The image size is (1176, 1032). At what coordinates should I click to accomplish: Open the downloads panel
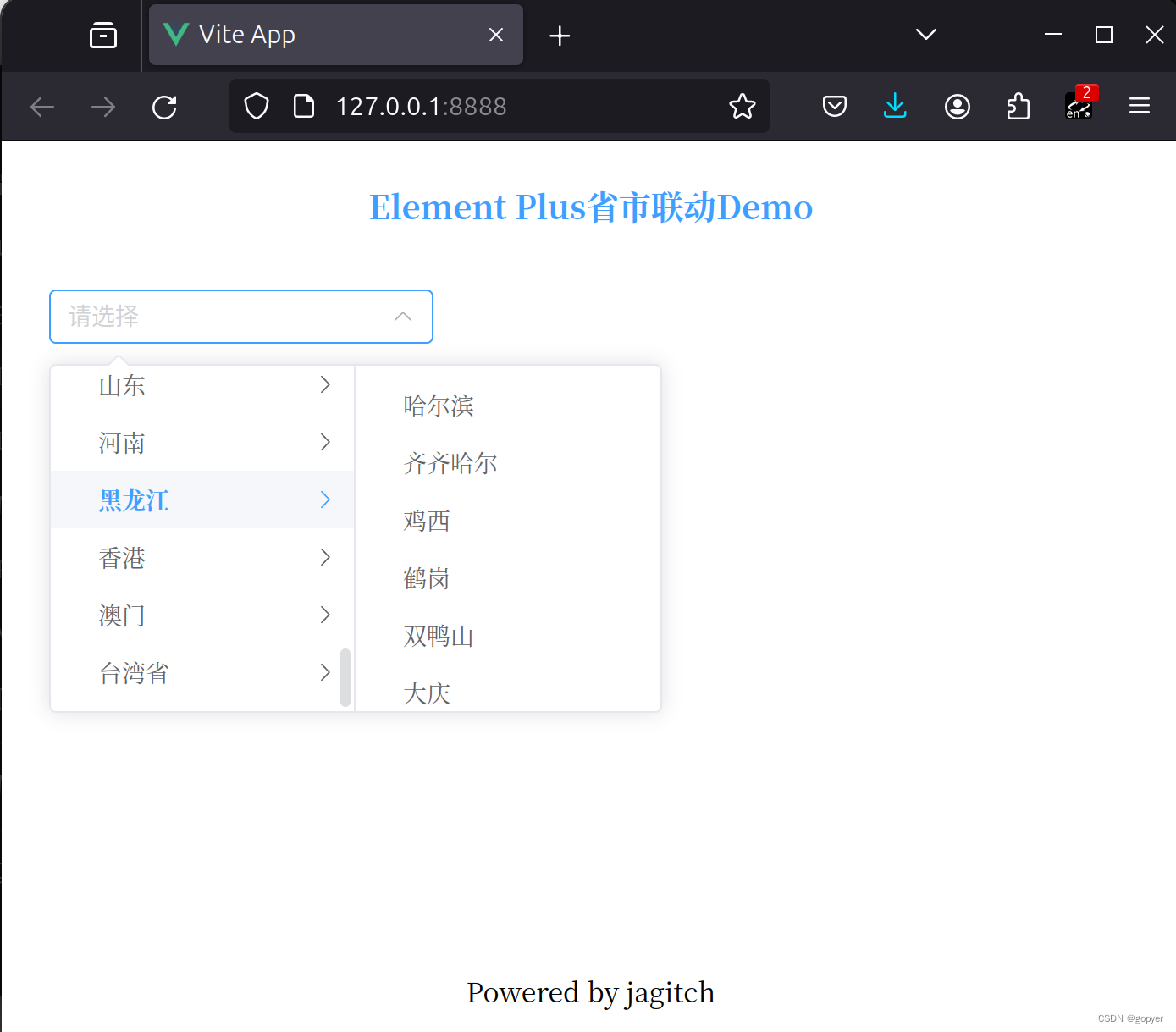895,107
